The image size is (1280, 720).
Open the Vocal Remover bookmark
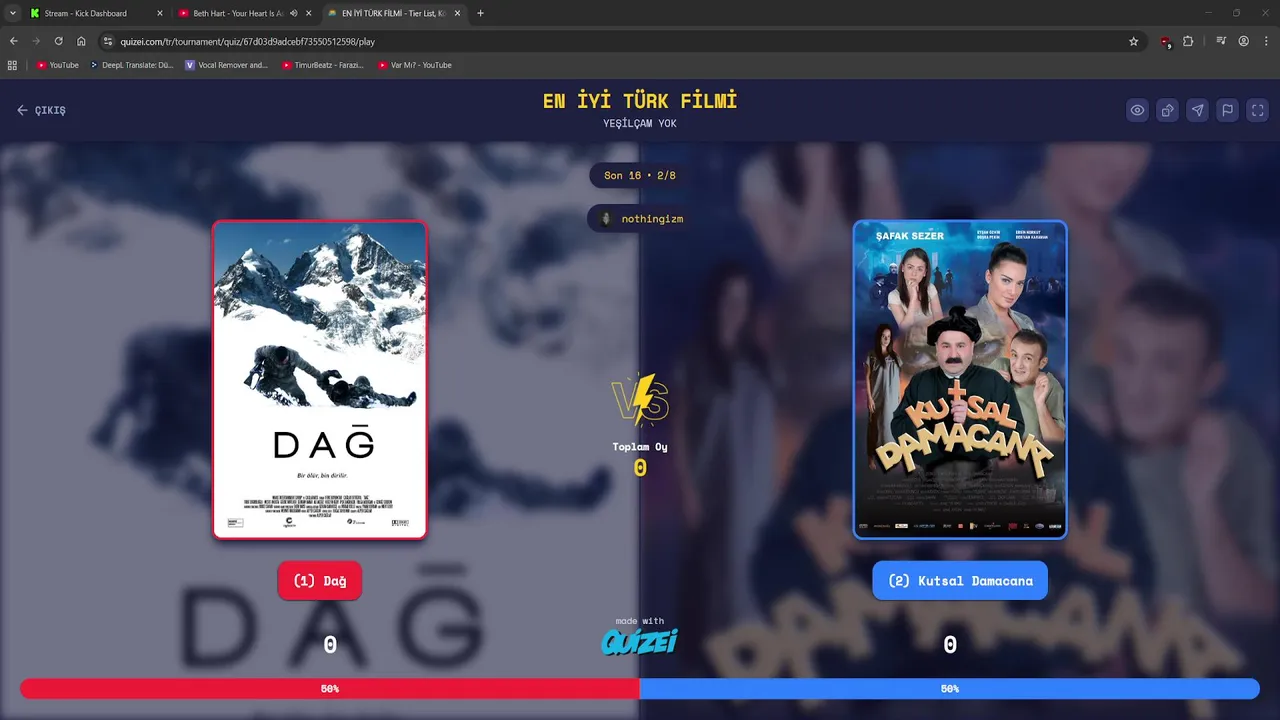[227, 65]
